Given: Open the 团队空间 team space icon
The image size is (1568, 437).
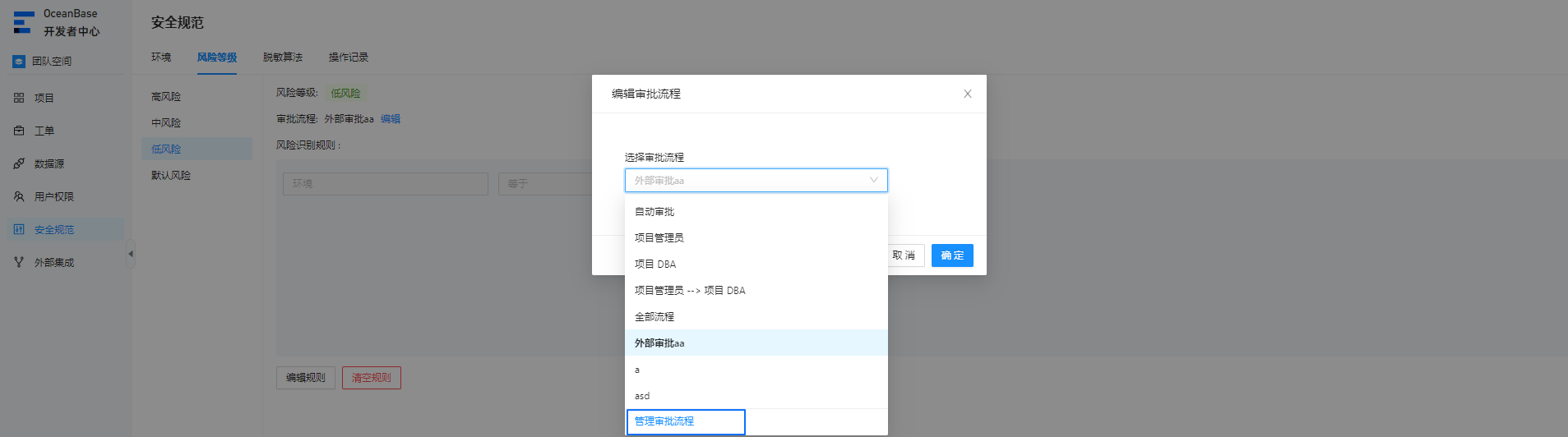Looking at the screenshot, I should (x=19, y=62).
